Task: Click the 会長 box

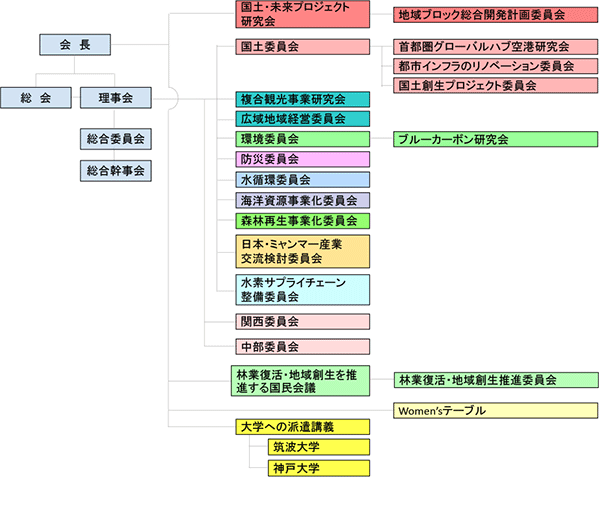Action: pos(75,45)
